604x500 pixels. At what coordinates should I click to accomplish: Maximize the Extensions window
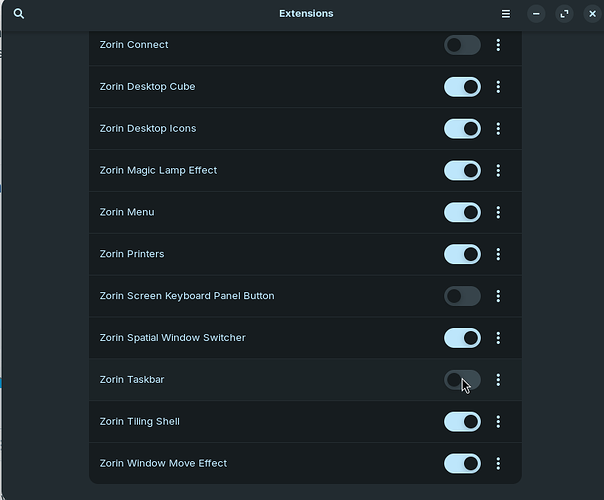tap(564, 14)
